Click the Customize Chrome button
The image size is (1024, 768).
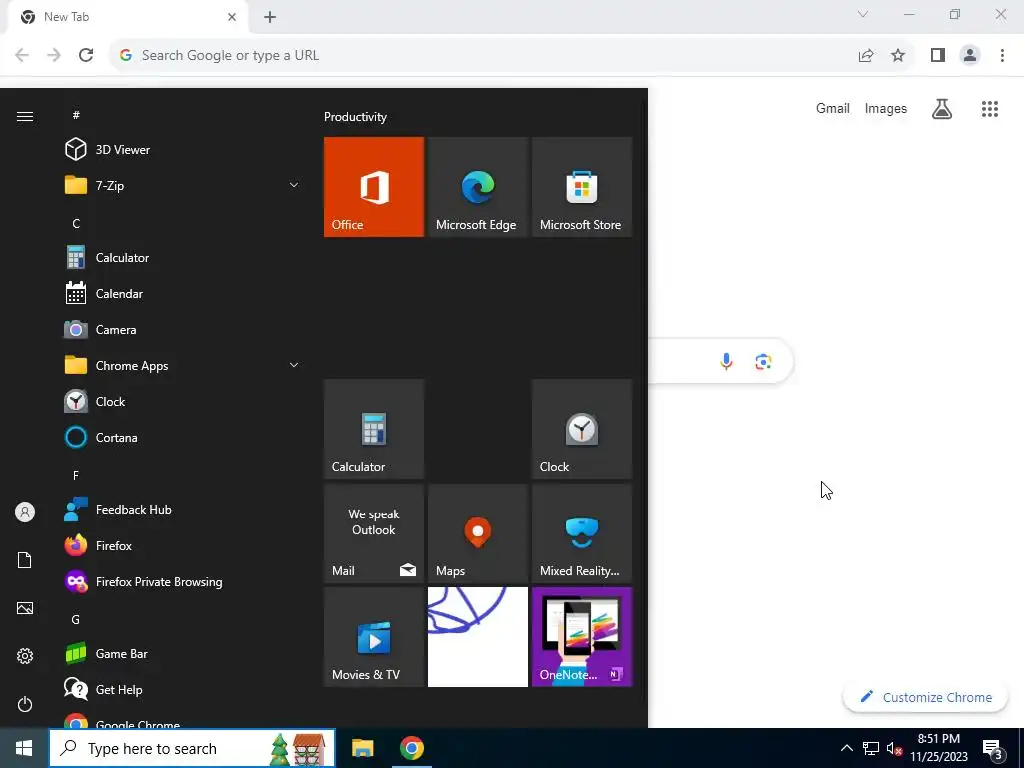pyautogui.click(x=926, y=697)
